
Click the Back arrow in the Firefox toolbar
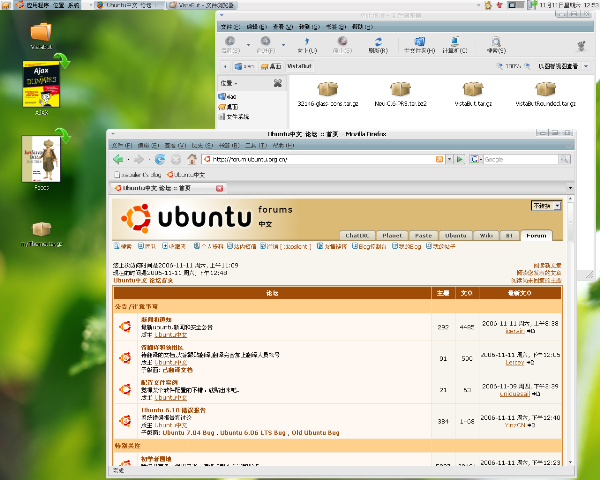pyautogui.click(x=118, y=159)
